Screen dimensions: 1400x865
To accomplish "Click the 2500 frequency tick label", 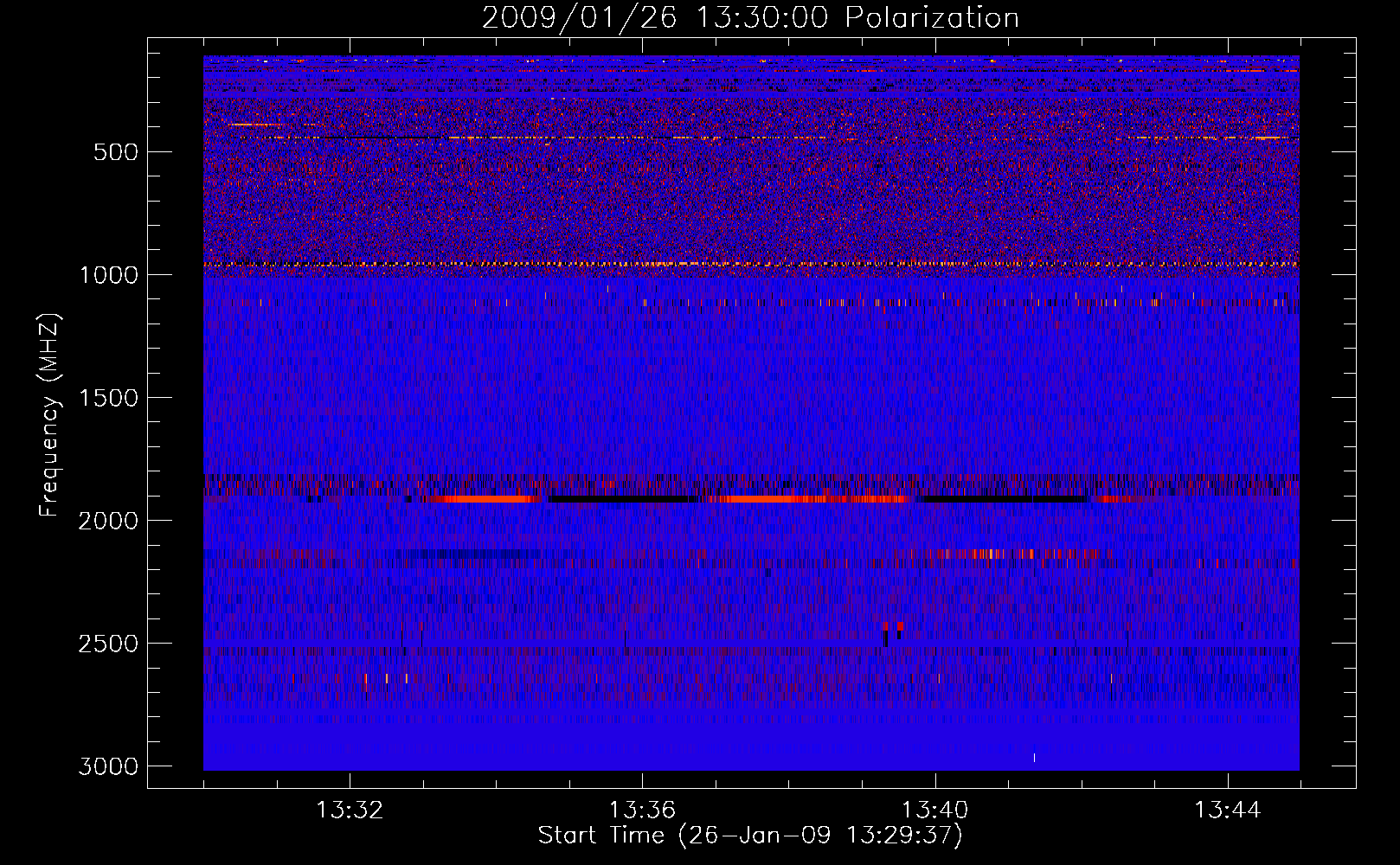I will (108, 644).
